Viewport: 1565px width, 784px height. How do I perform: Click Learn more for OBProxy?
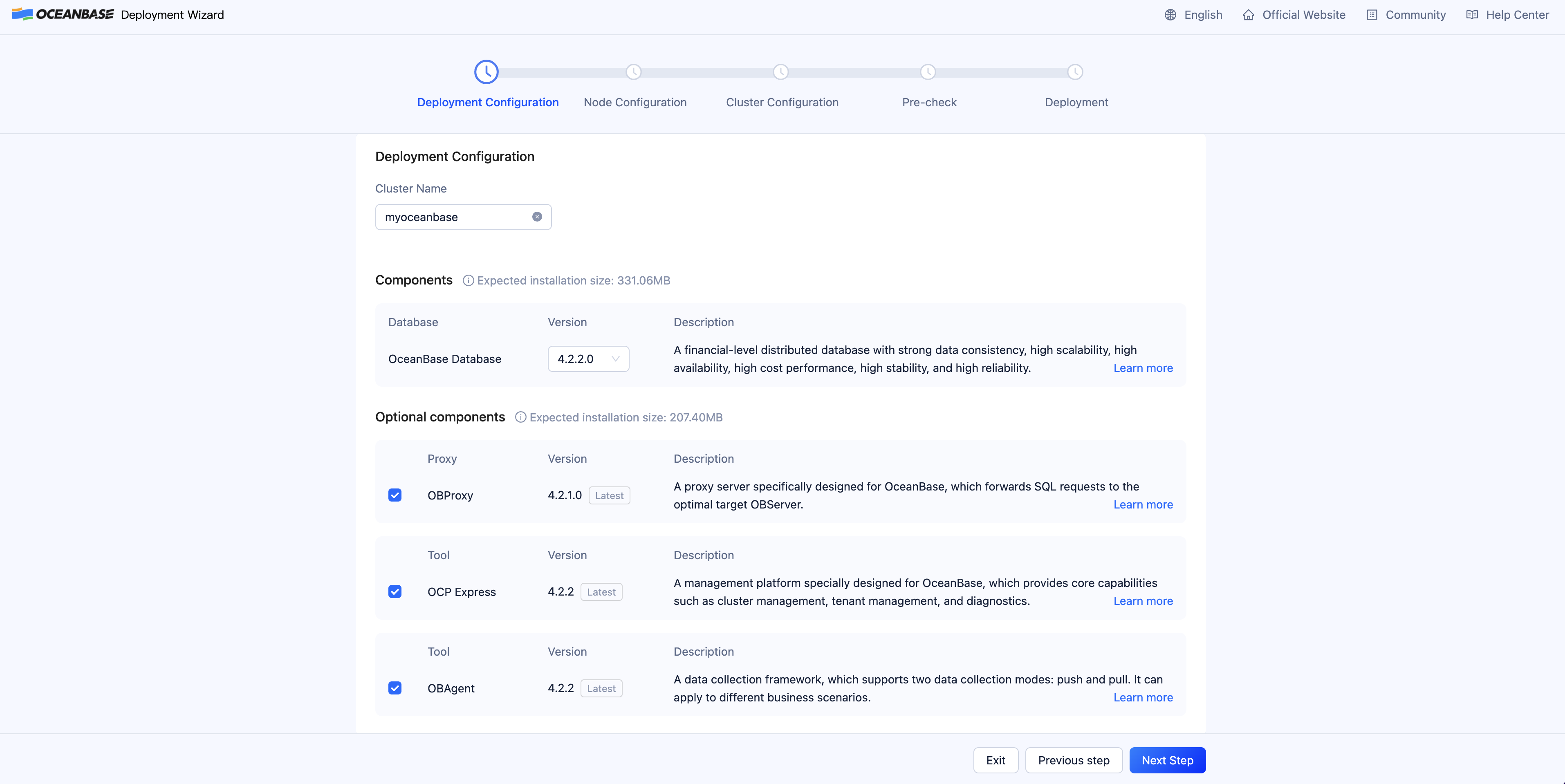[x=1143, y=505]
